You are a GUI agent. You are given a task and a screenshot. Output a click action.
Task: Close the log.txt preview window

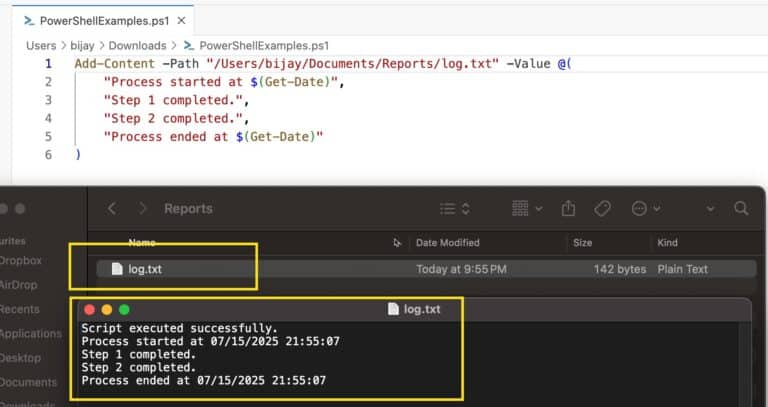click(x=90, y=310)
